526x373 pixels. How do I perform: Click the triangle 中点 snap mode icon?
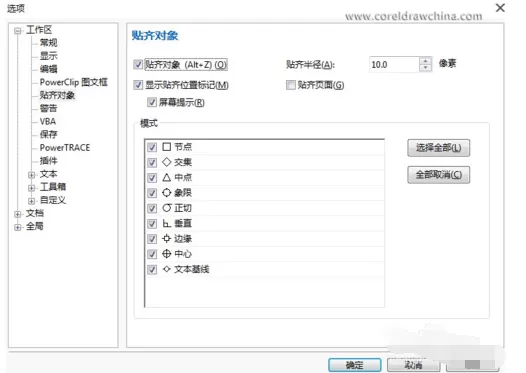tap(166, 177)
